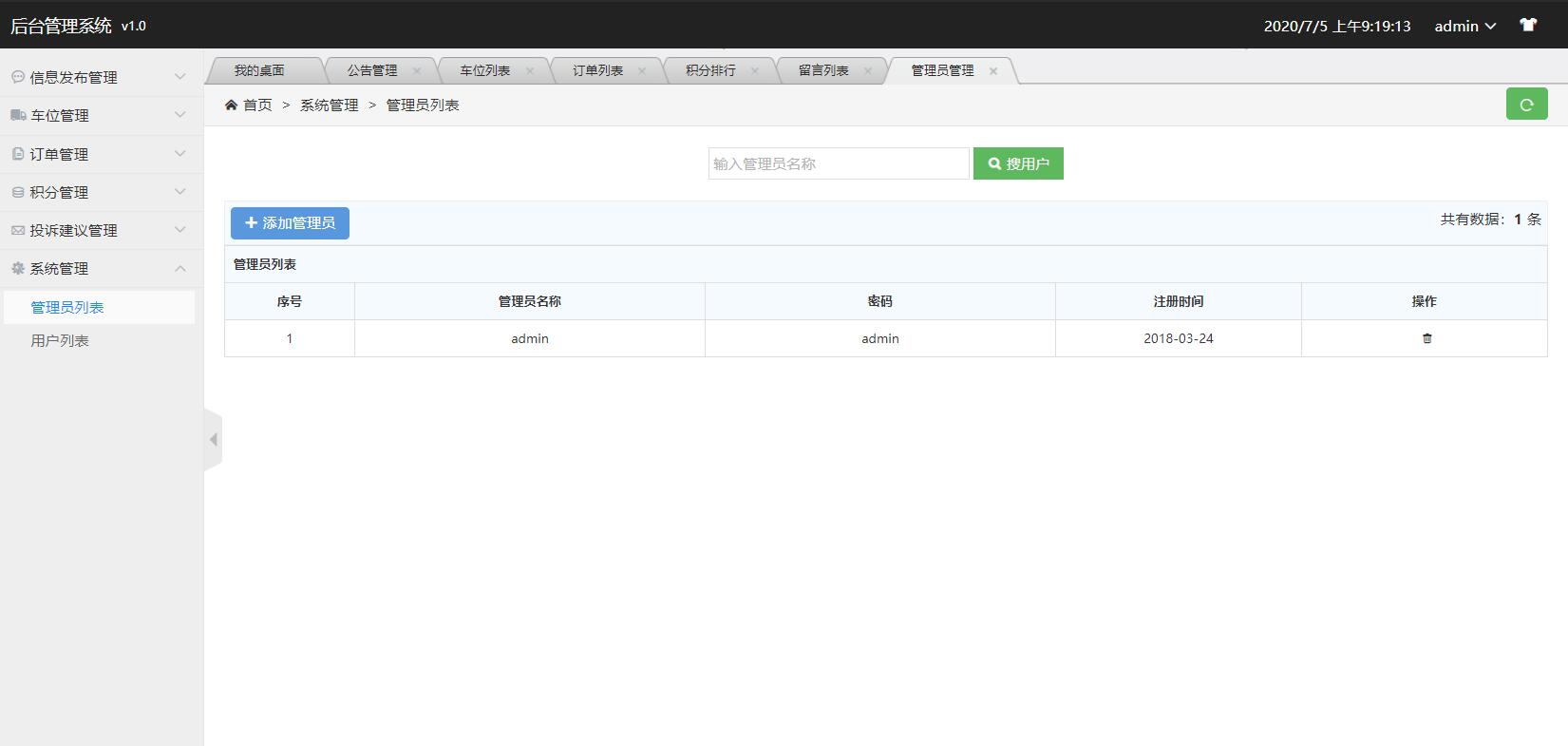Close the 留言列表 tab
The image size is (1568, 746).
pyautogui.click(x=868, y=70)
